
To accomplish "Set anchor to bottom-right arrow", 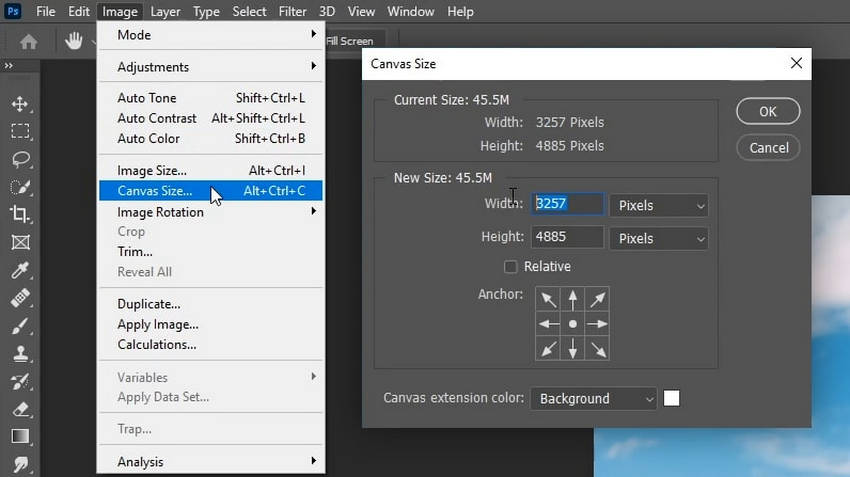I will [x=597, y=349].
